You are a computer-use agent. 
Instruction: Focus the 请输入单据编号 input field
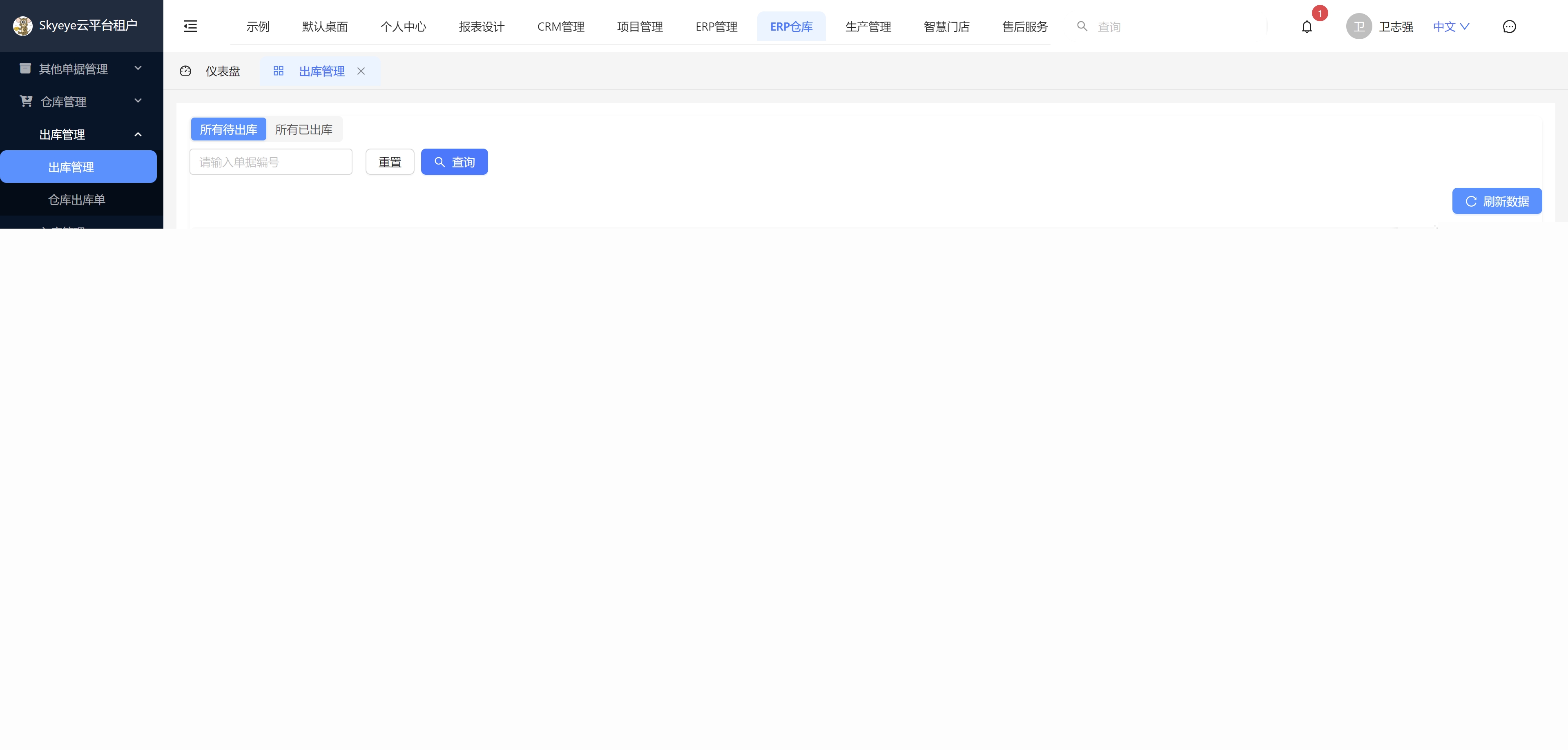(x=271, y=162)
